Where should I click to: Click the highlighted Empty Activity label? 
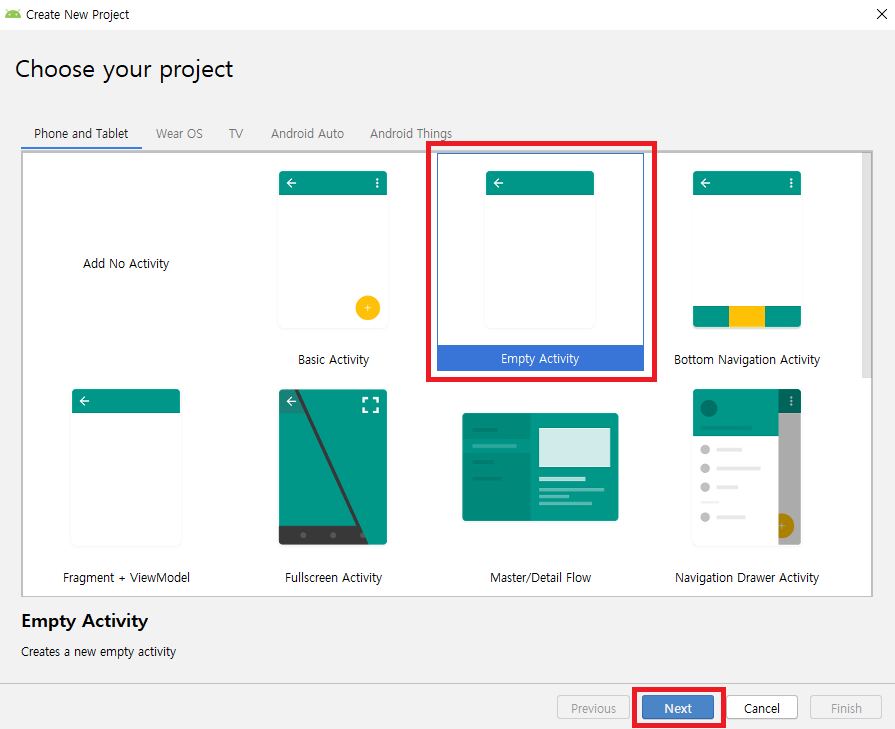tap(540, 359)
